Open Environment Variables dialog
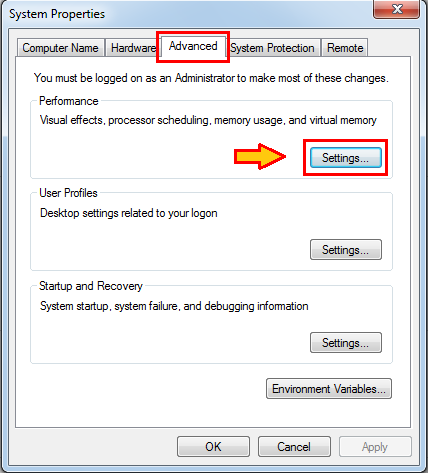This screenshot has width=428, height=473. [x=329, y=389]
